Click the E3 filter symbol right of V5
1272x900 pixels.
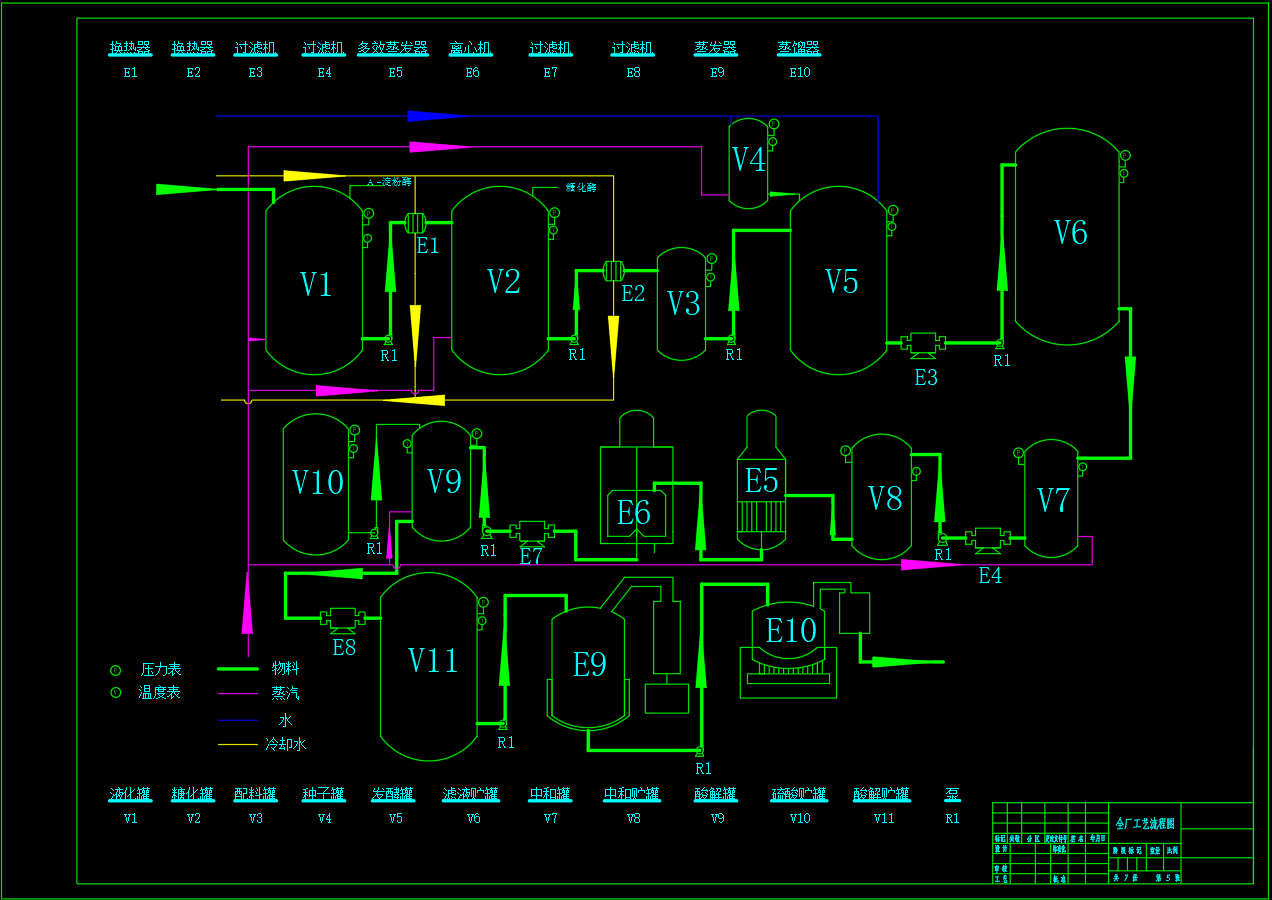pos(922,344)
